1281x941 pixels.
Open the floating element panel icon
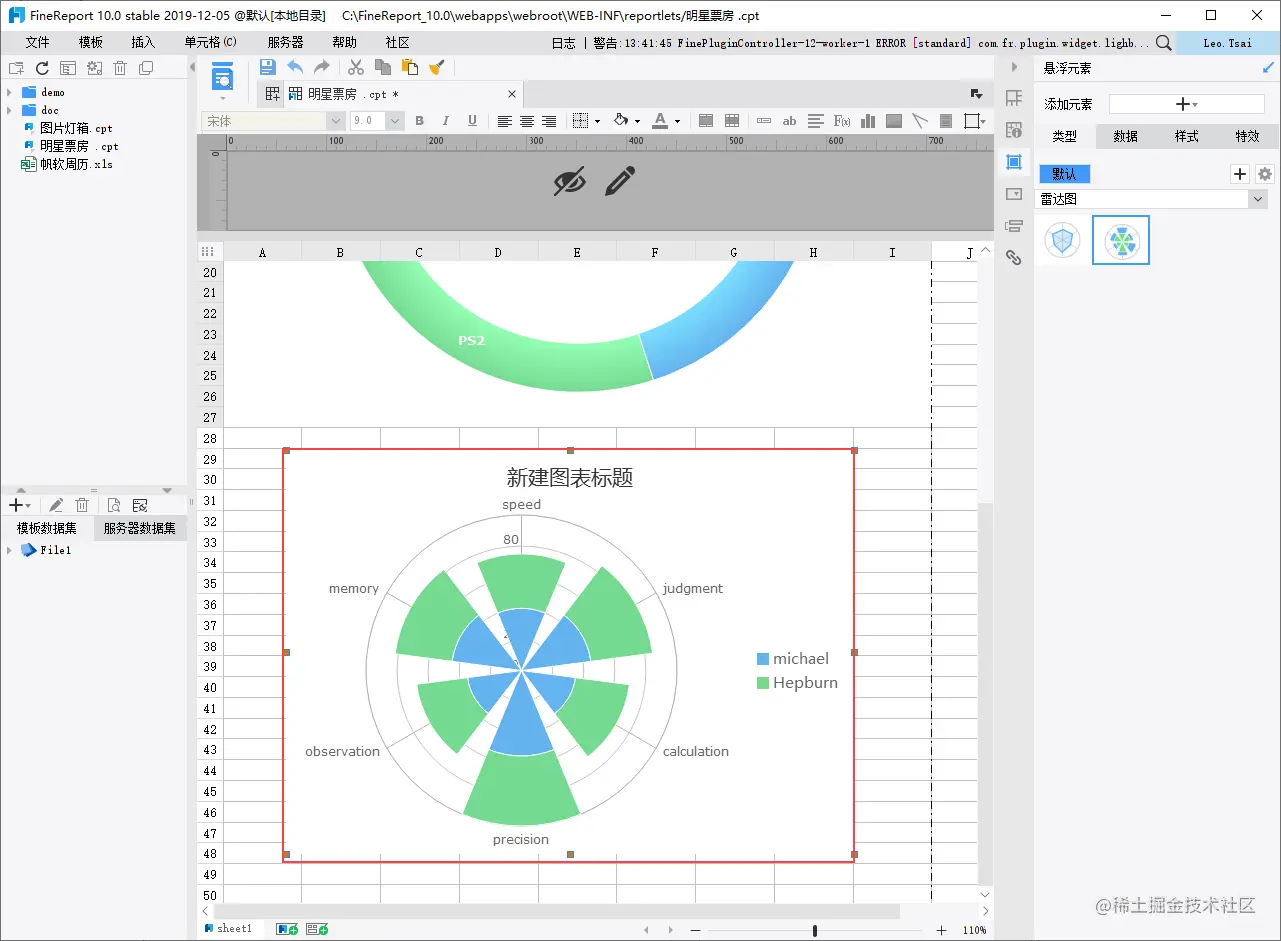point(1014,162)
